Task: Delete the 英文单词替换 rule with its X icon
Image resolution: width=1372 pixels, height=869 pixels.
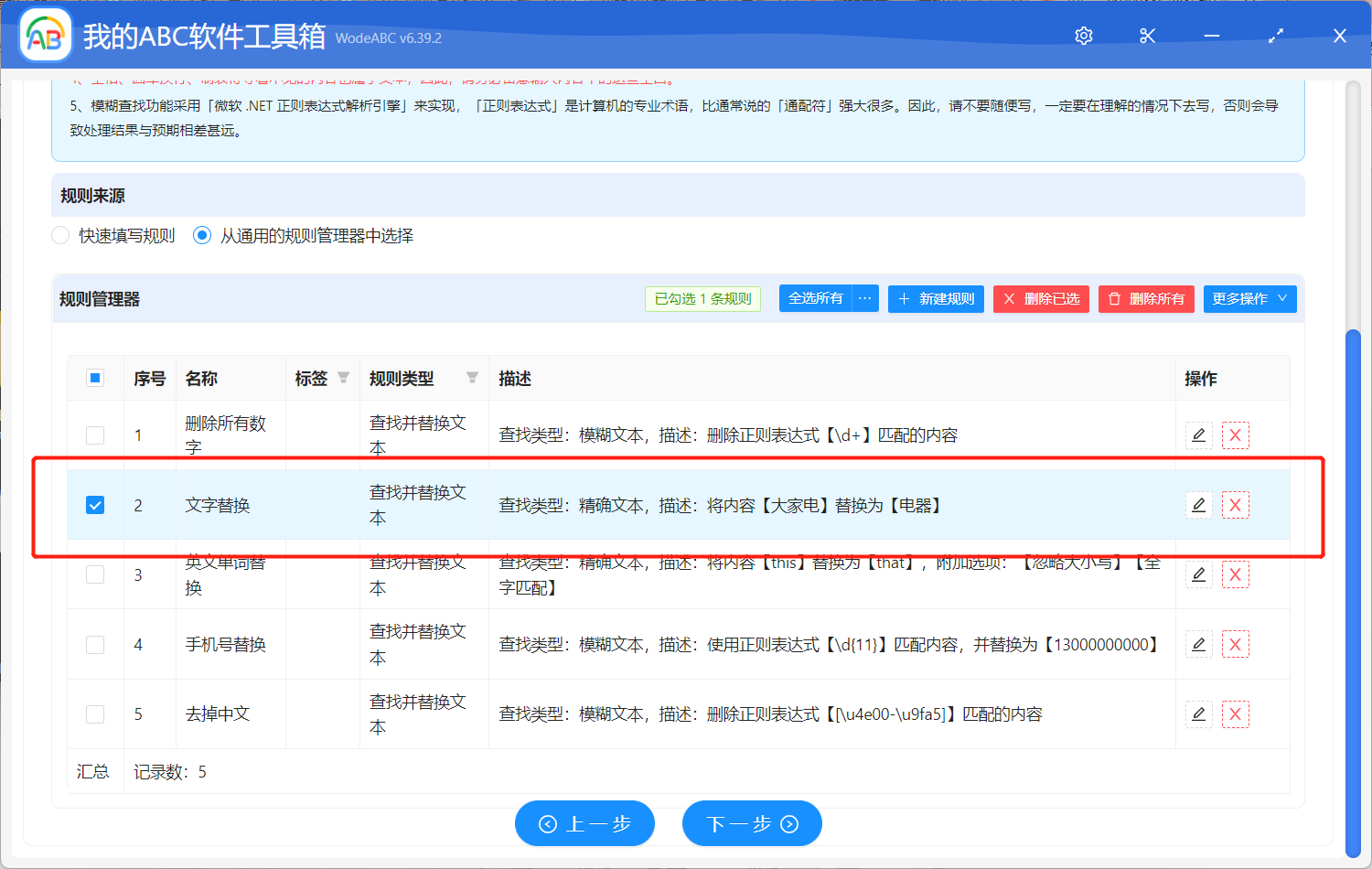Action: (1235, 574)
